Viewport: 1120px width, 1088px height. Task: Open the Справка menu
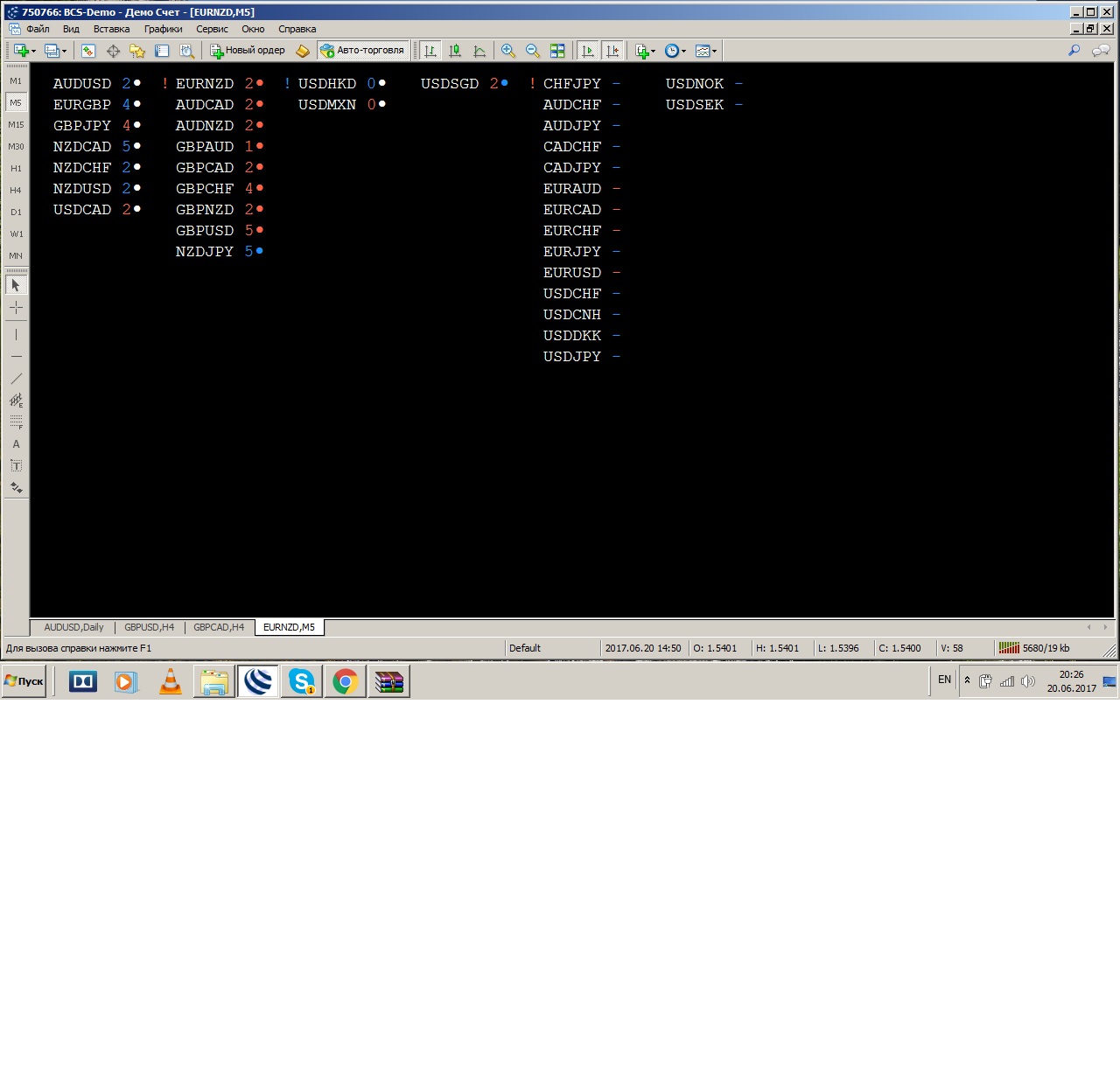297,29
